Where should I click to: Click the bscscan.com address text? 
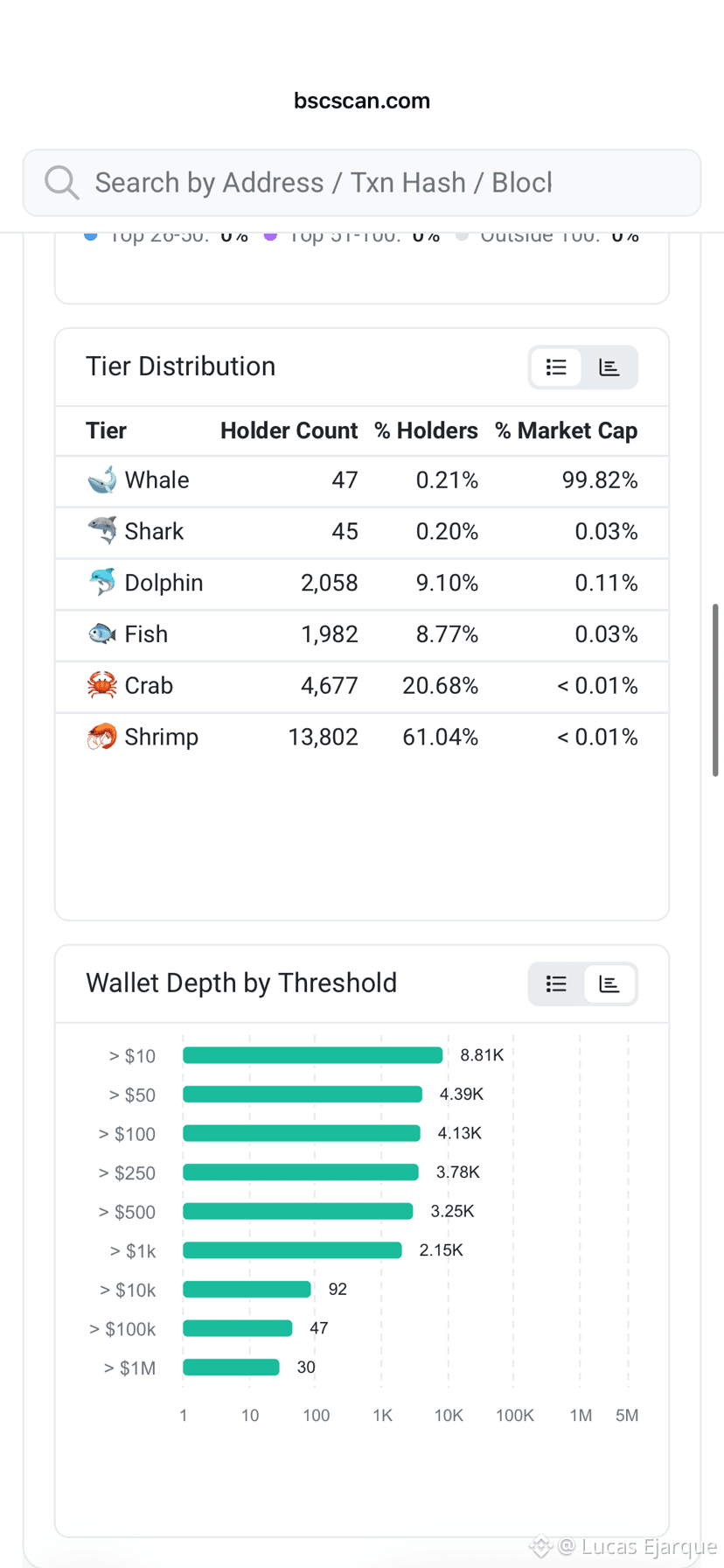362,101
